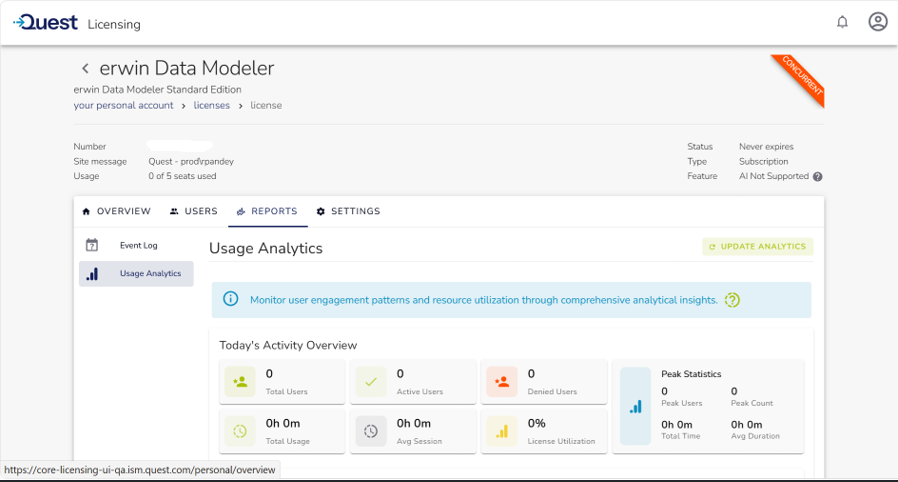Open the Event Log report
Screen dimensions: 898x482
point(136,245)
